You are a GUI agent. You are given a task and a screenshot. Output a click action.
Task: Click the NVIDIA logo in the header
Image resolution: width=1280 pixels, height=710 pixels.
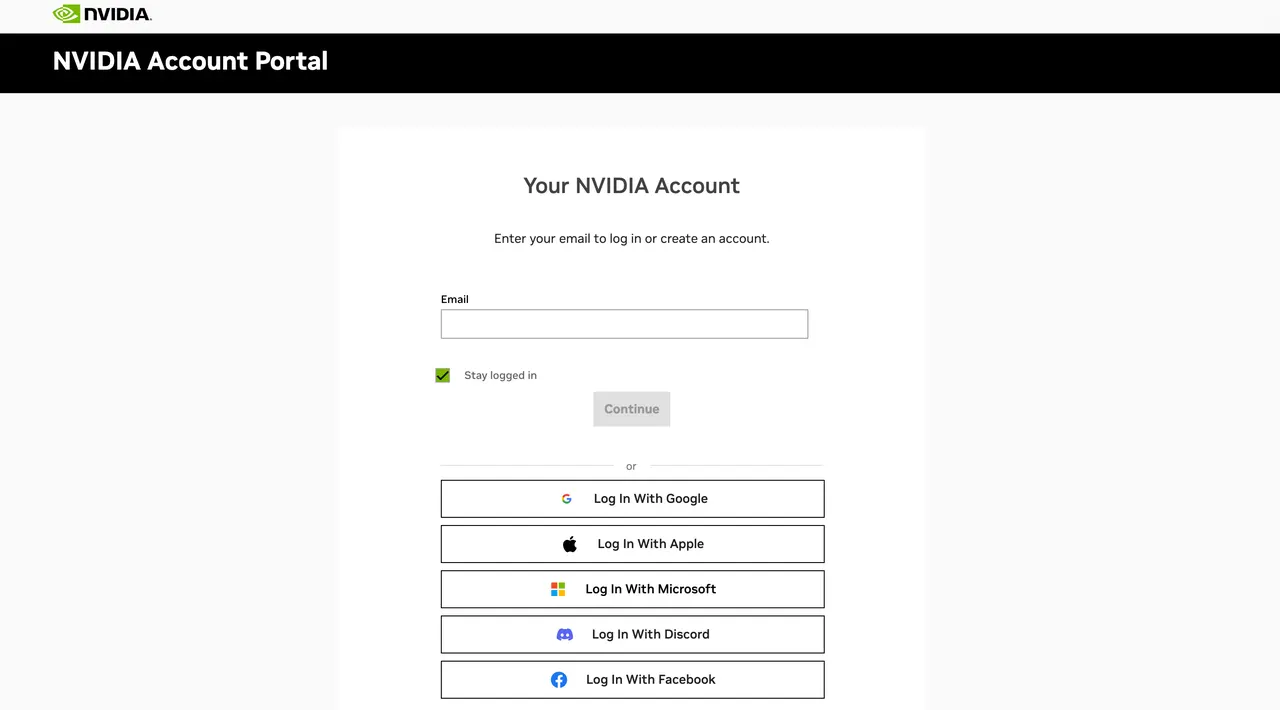click(x=102, y=14)
